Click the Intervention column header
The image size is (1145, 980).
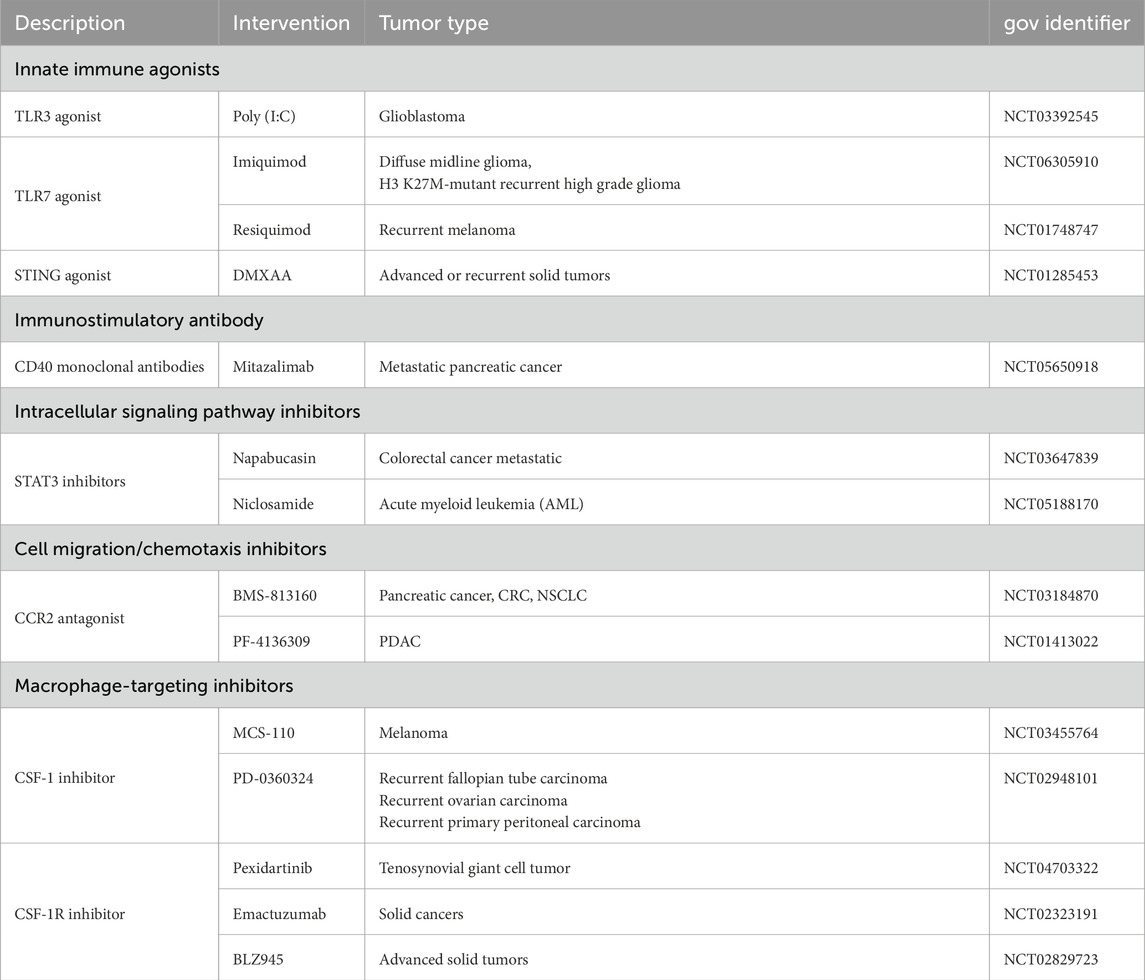click(291, 23)
